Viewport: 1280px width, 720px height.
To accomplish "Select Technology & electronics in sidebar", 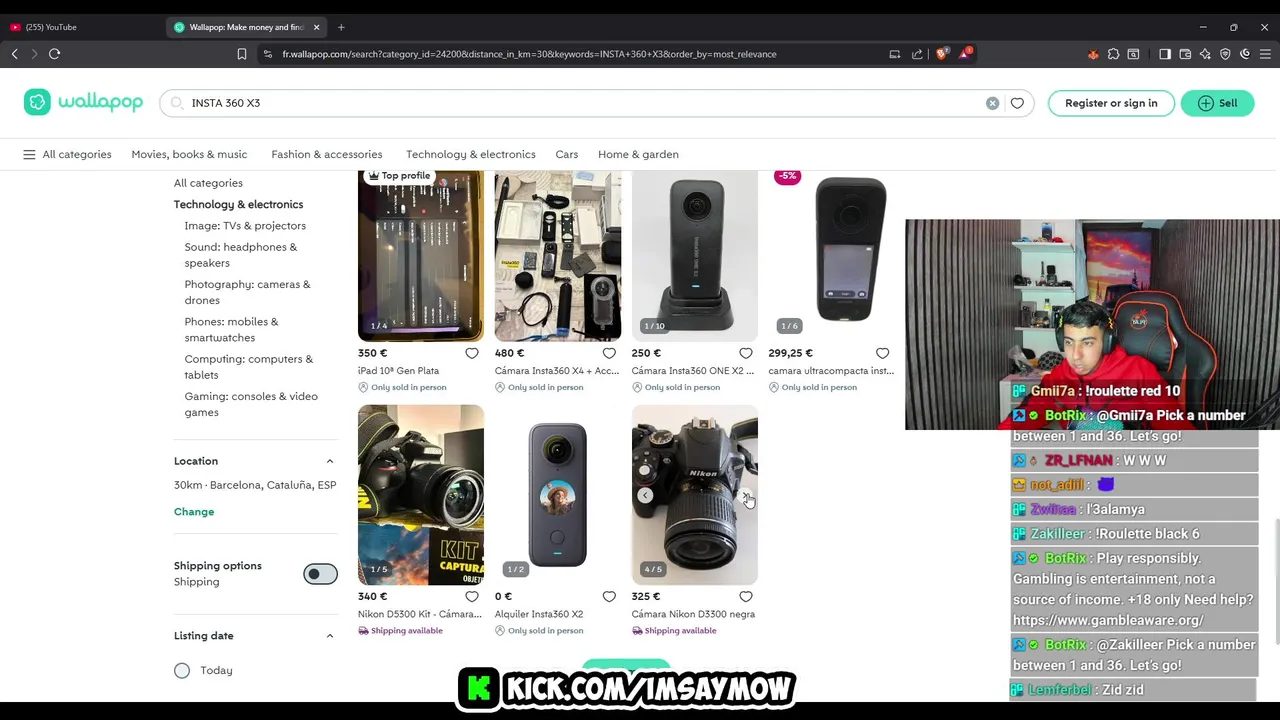I will click(x=238, y=204).
